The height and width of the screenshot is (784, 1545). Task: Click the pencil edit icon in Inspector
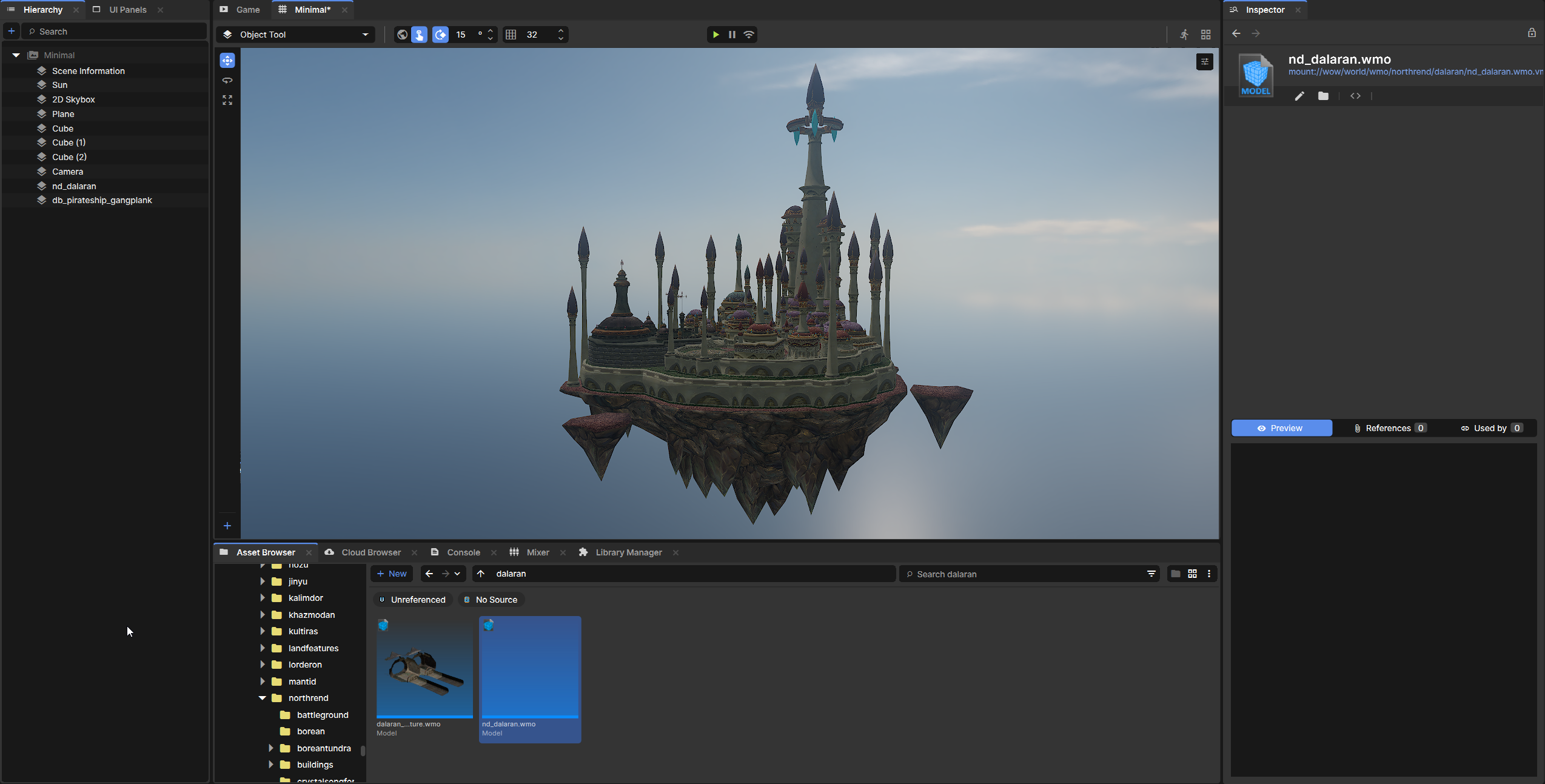pyautogui.click(x=1299, y=96)
